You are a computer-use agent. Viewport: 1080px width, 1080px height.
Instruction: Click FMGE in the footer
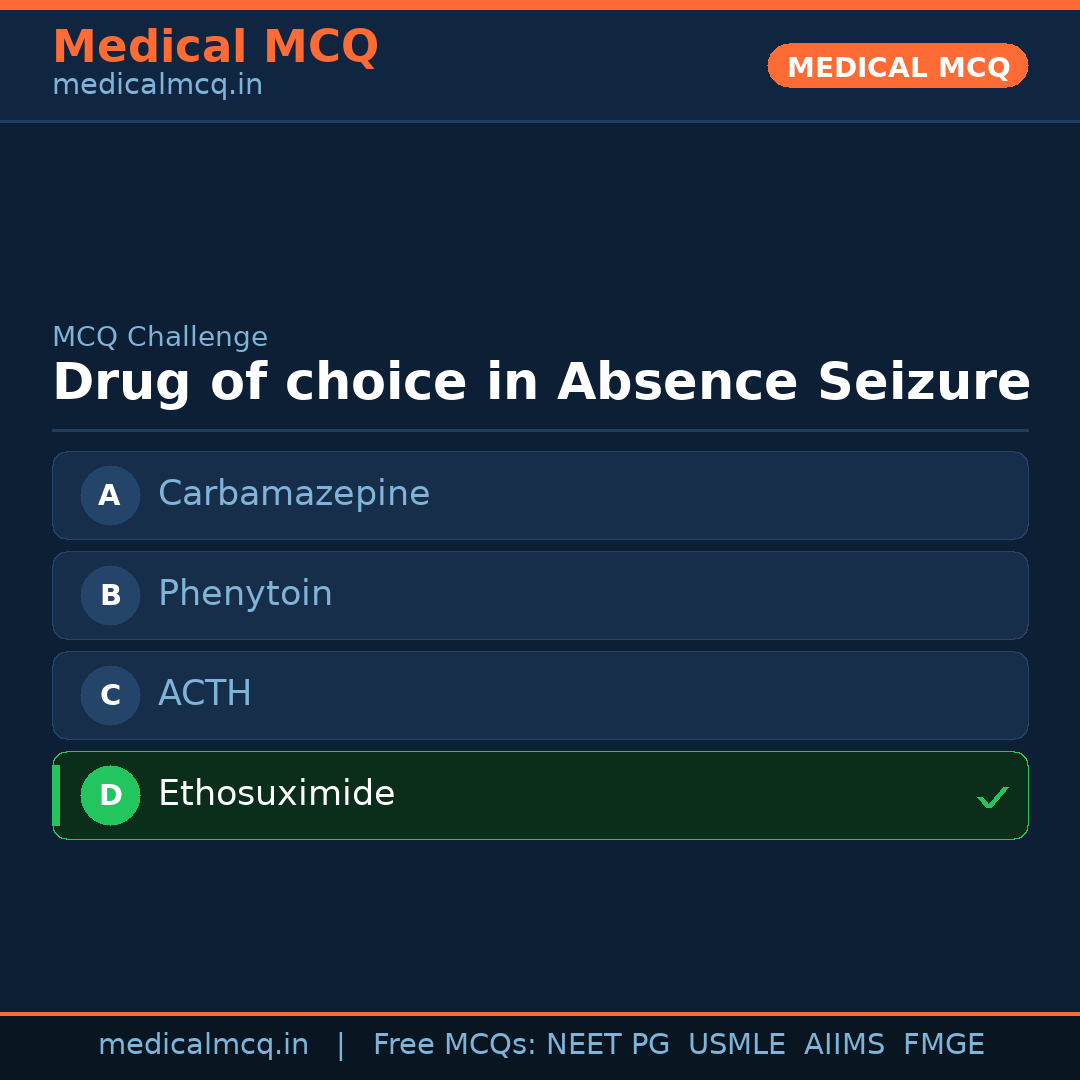tap(944, 1045)
